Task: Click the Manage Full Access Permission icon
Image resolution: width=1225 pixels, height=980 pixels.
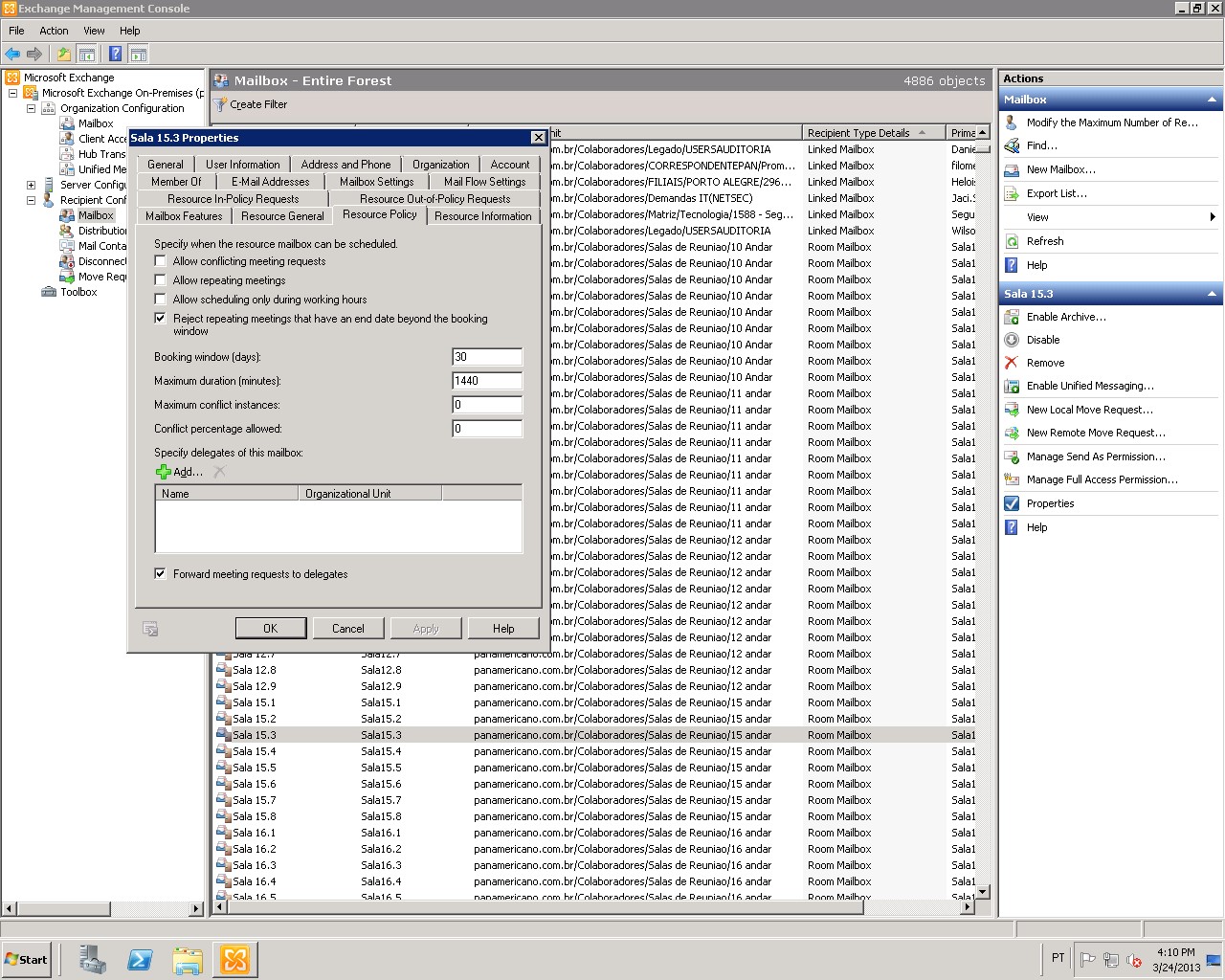Action: [x=1012, y=479]
